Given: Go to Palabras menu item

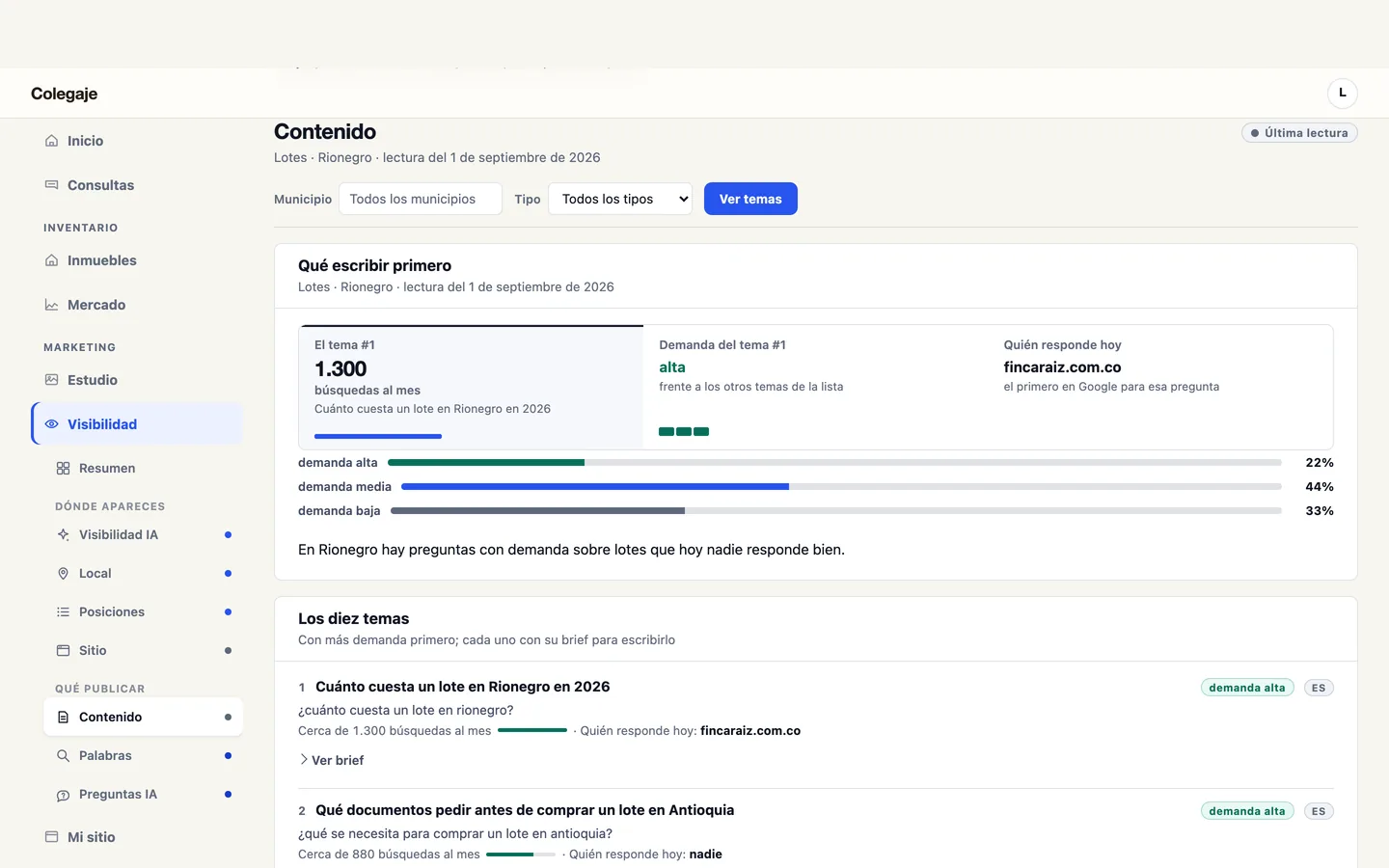Looking at the screenshot, I should [x=143, y=756].
